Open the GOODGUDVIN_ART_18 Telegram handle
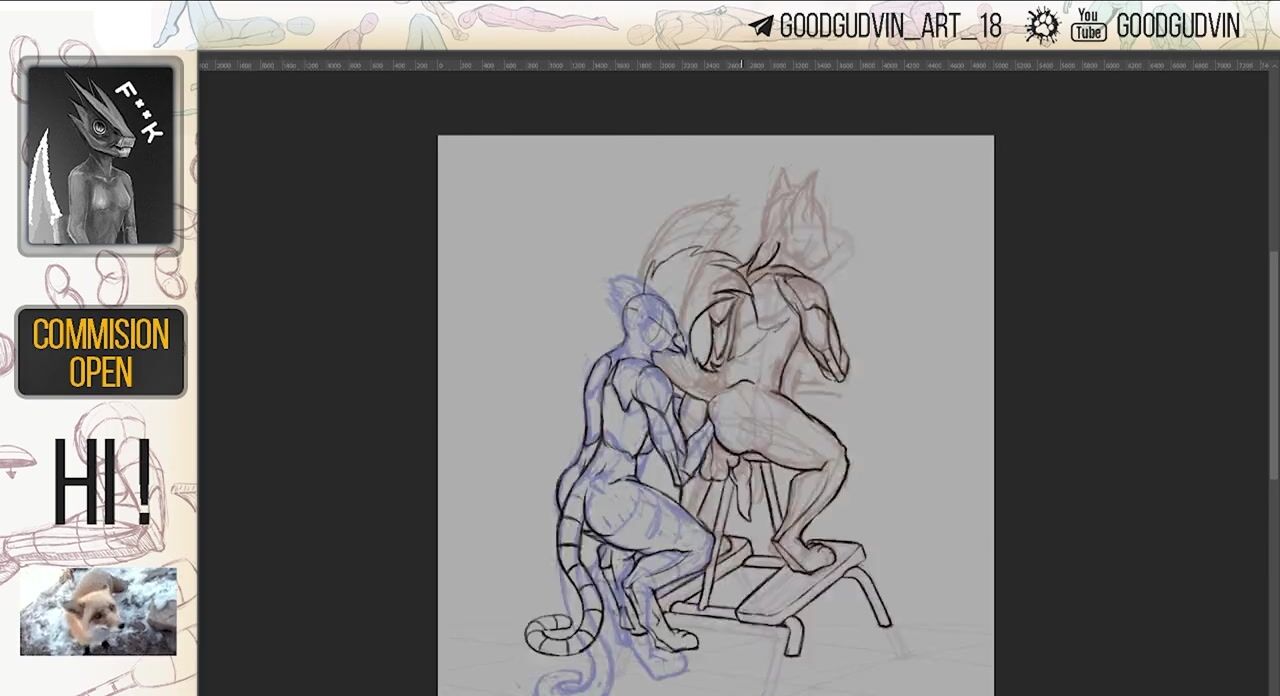 tap(890, 27)
